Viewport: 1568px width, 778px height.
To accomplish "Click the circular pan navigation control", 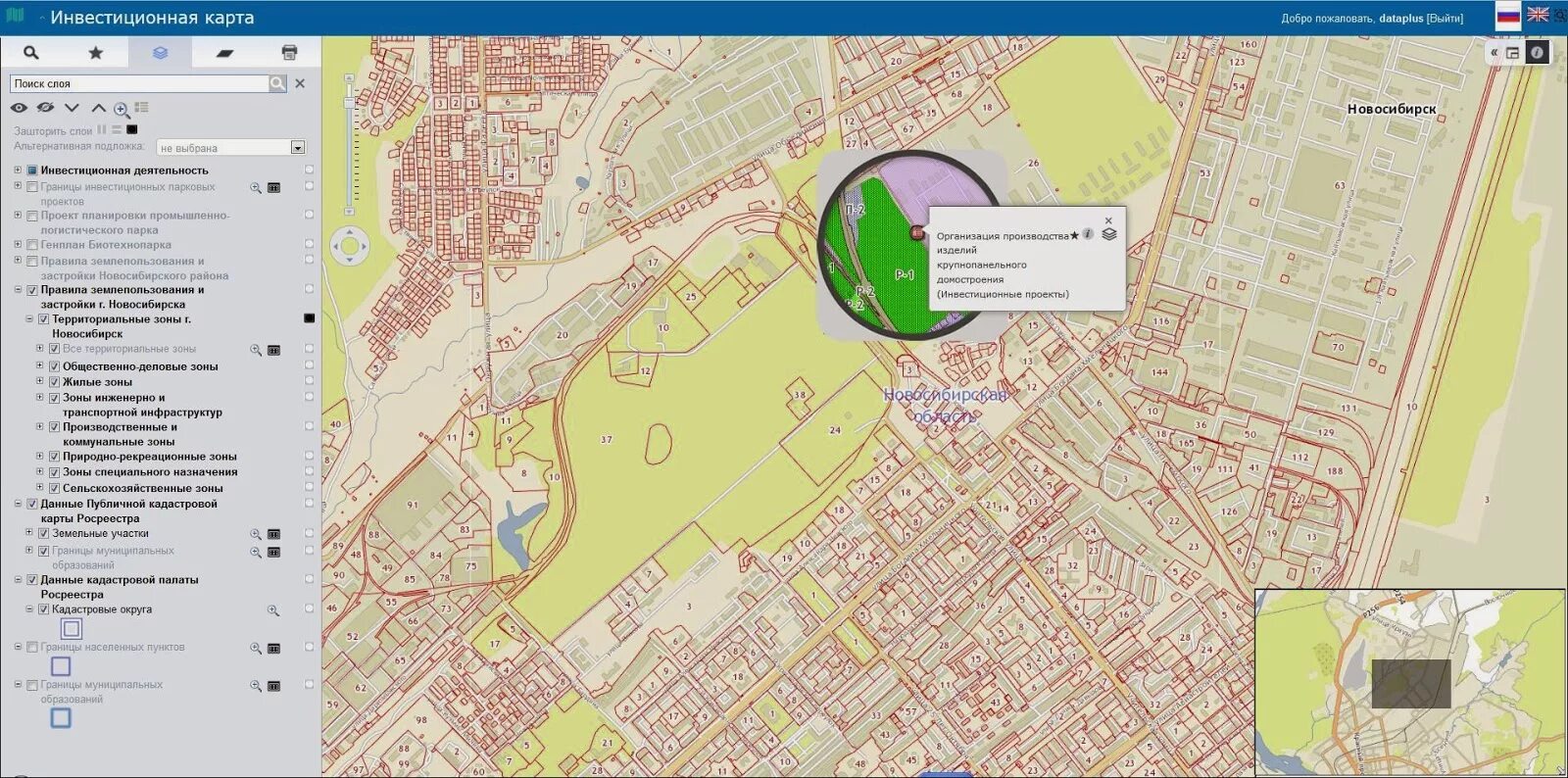I will pos(349,246).
